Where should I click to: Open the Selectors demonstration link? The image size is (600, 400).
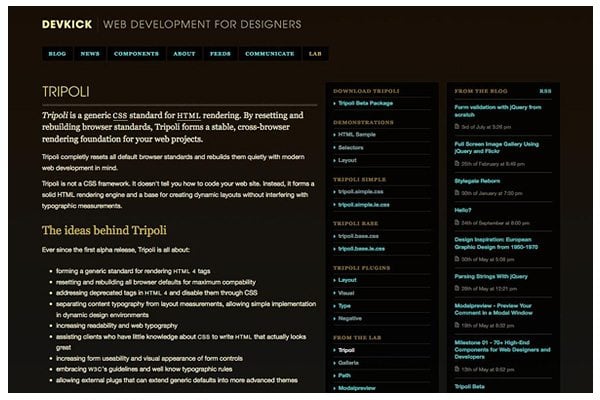352,147
